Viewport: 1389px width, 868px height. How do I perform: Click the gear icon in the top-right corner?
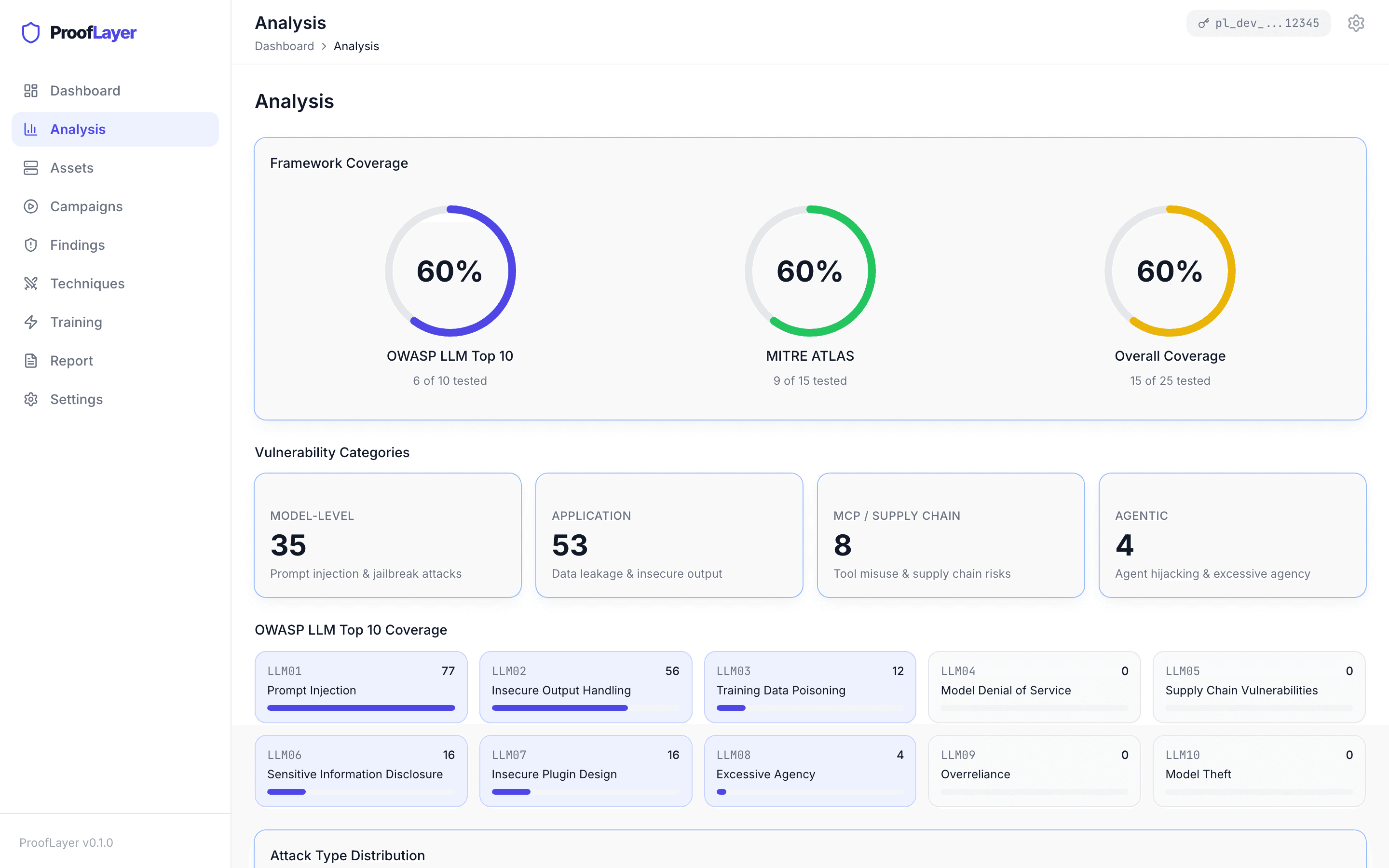pos(1356,23)
